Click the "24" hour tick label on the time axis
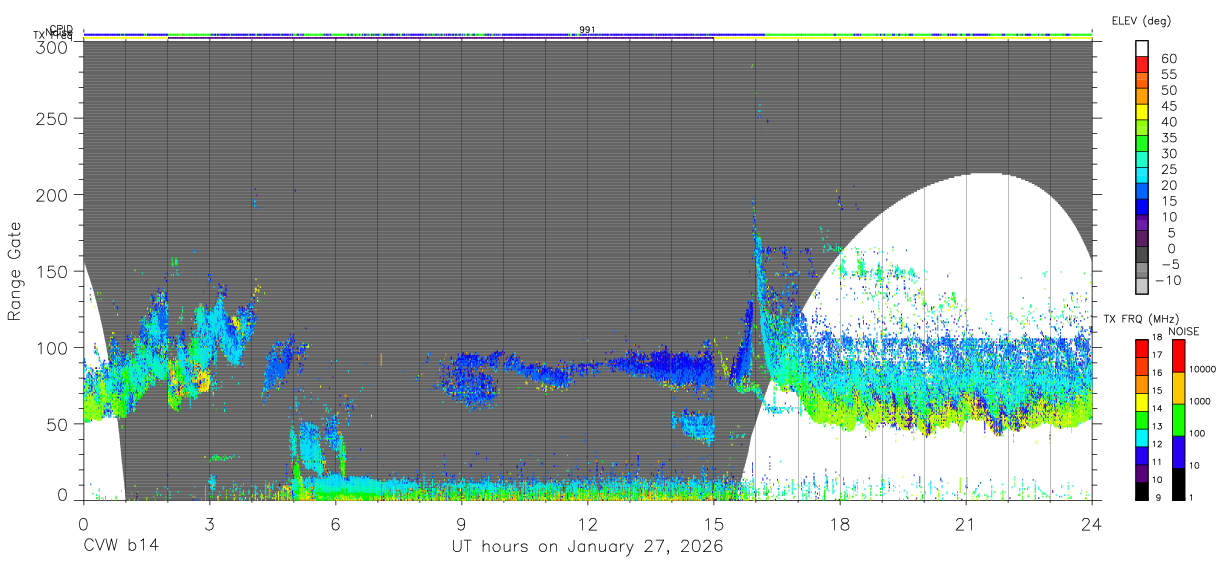Viewport: 1228px width, 567px height. [1091, 522]
